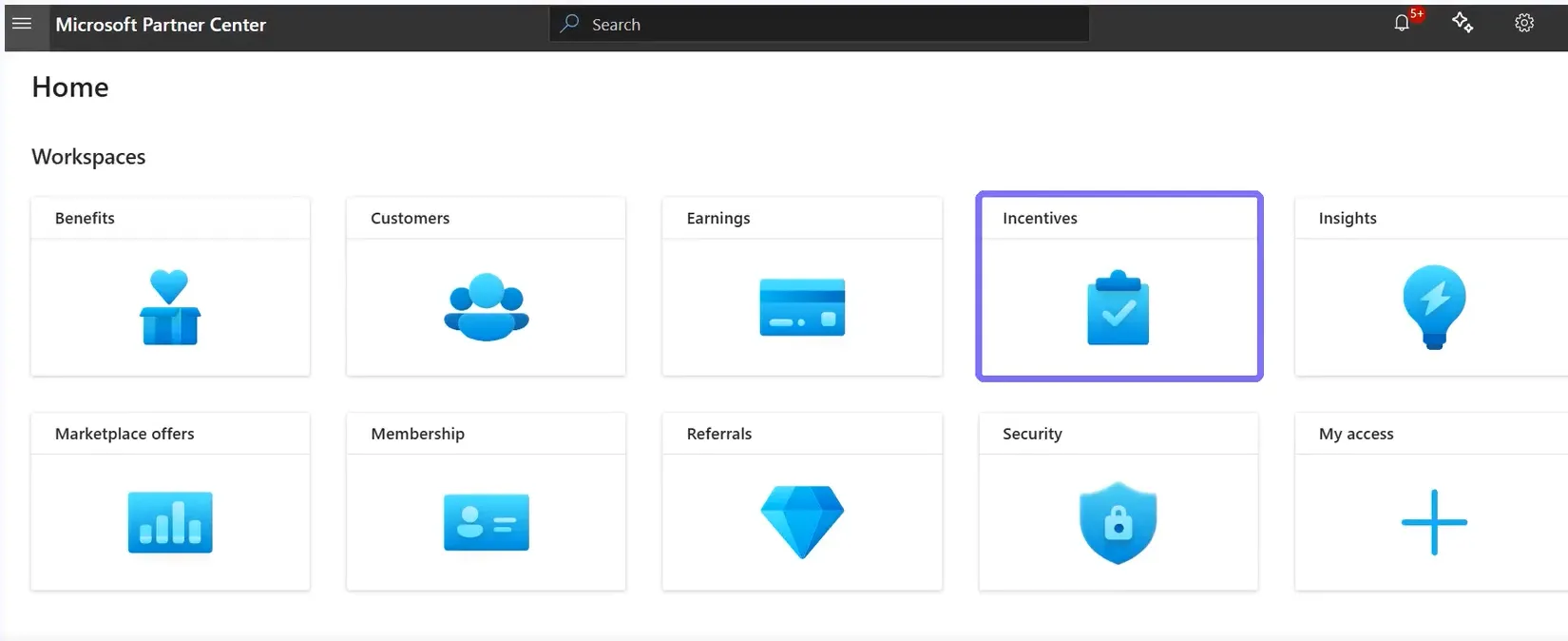Focus the Search box in header
1568x641 pixels.
(x=819, y=24)
